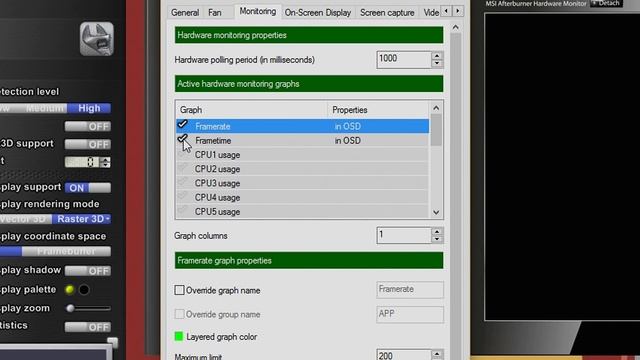Click the Graph columns value field
This screenshot has width=640, height=360.
[x=403, y=236]
